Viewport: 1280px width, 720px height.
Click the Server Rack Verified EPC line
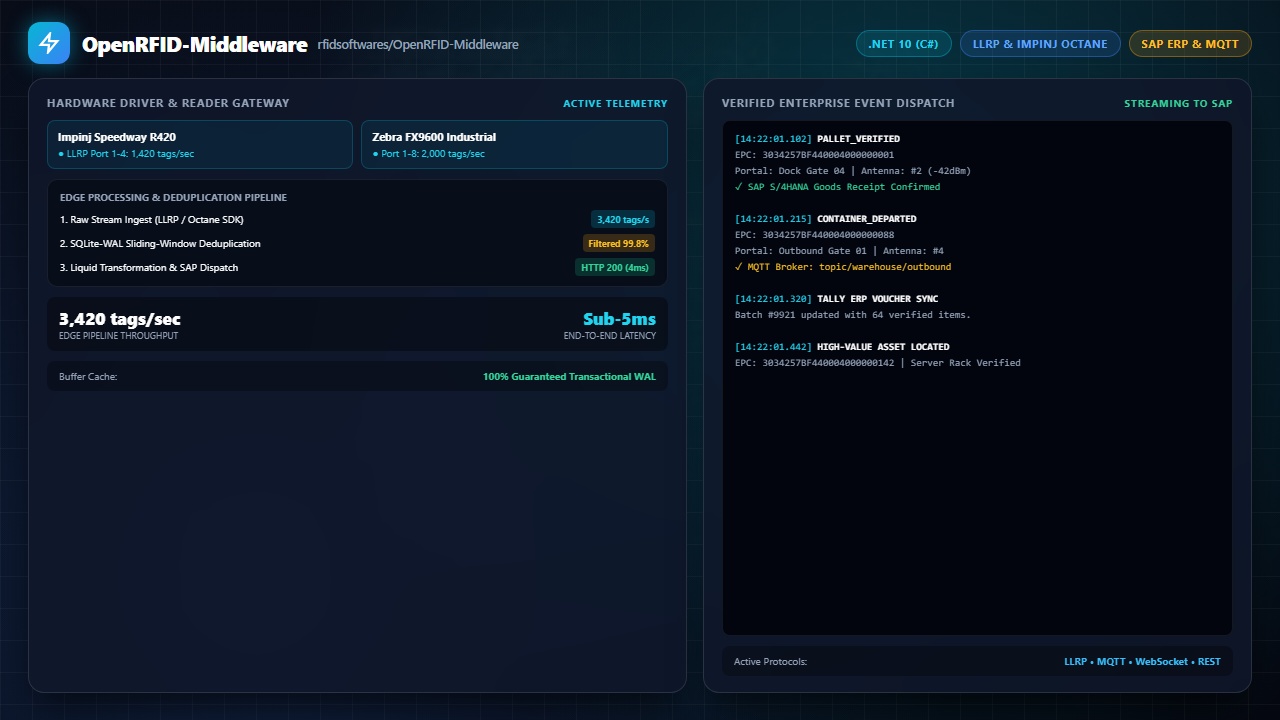coord(878,363)
